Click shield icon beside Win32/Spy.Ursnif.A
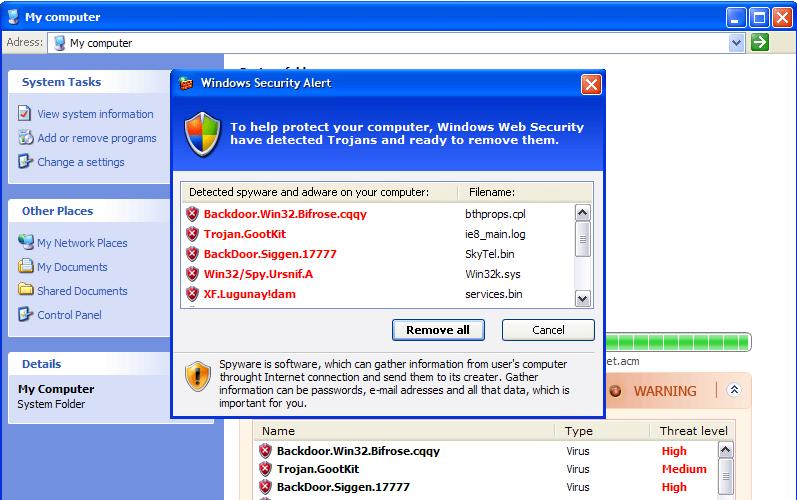 coord(192,274)
